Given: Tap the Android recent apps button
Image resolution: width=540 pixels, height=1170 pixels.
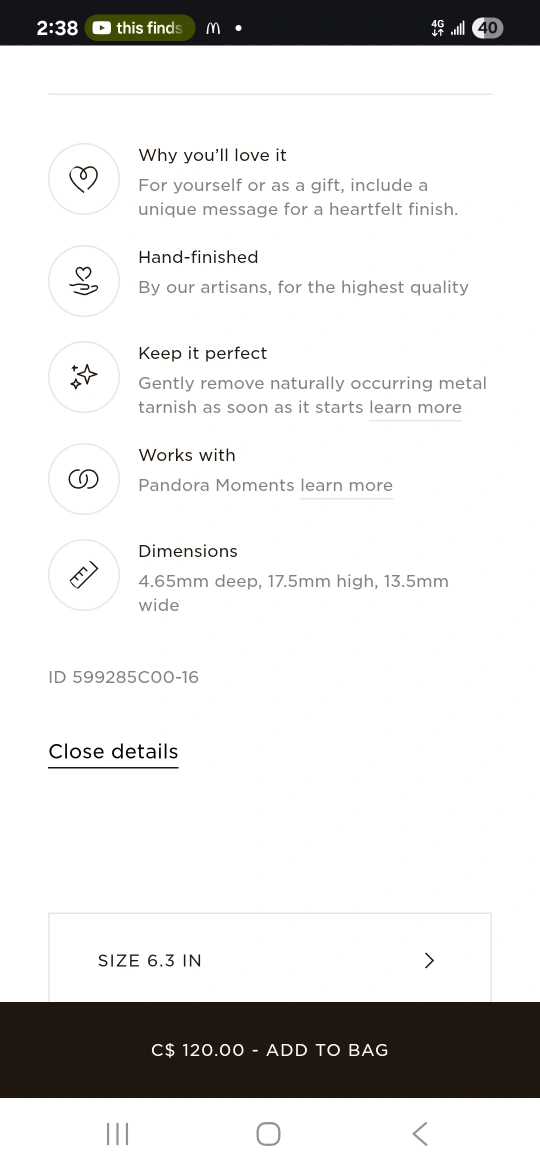Looking at the screenshot, I should pos(117,1134).
